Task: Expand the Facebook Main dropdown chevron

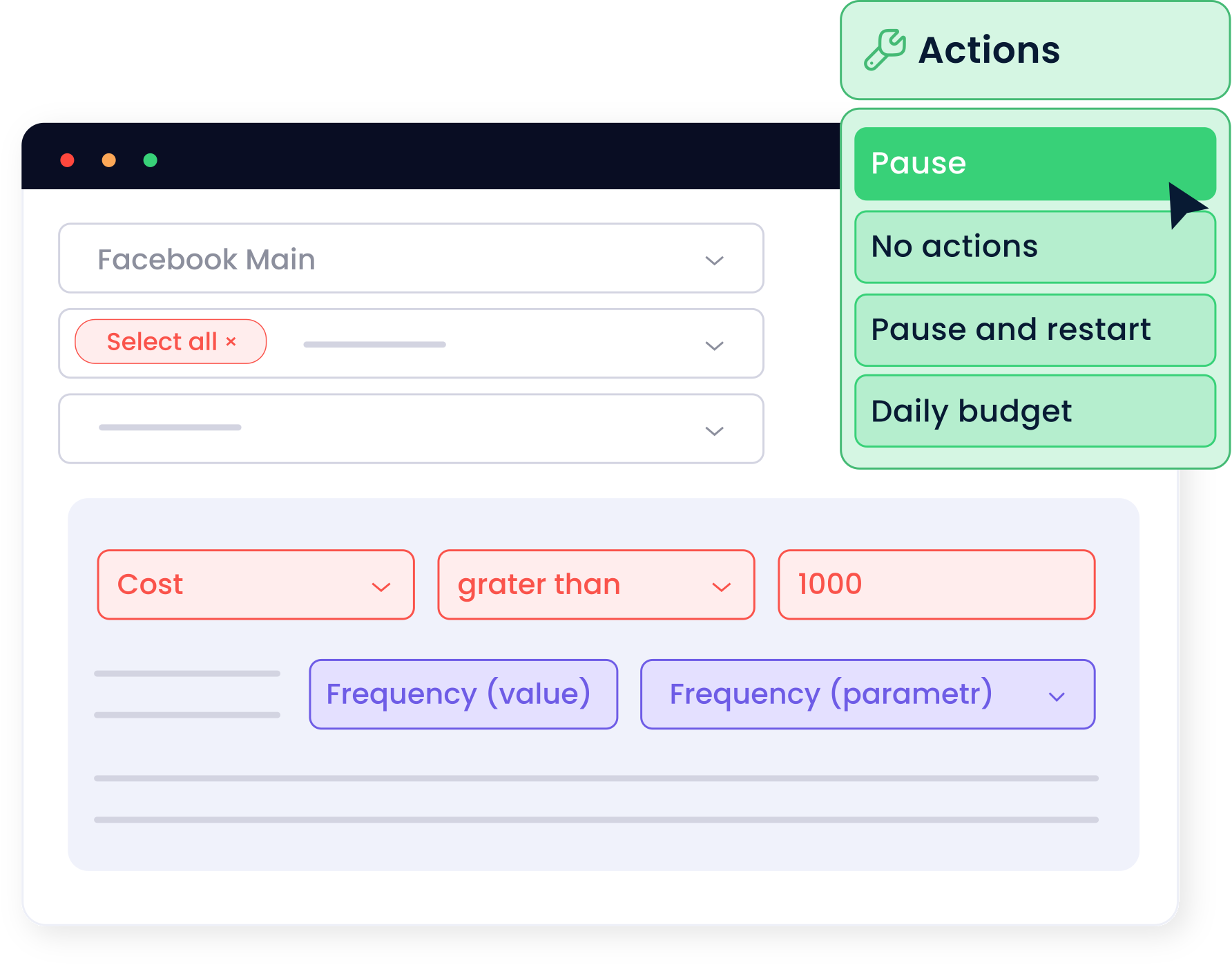Action: click(714, 260)
